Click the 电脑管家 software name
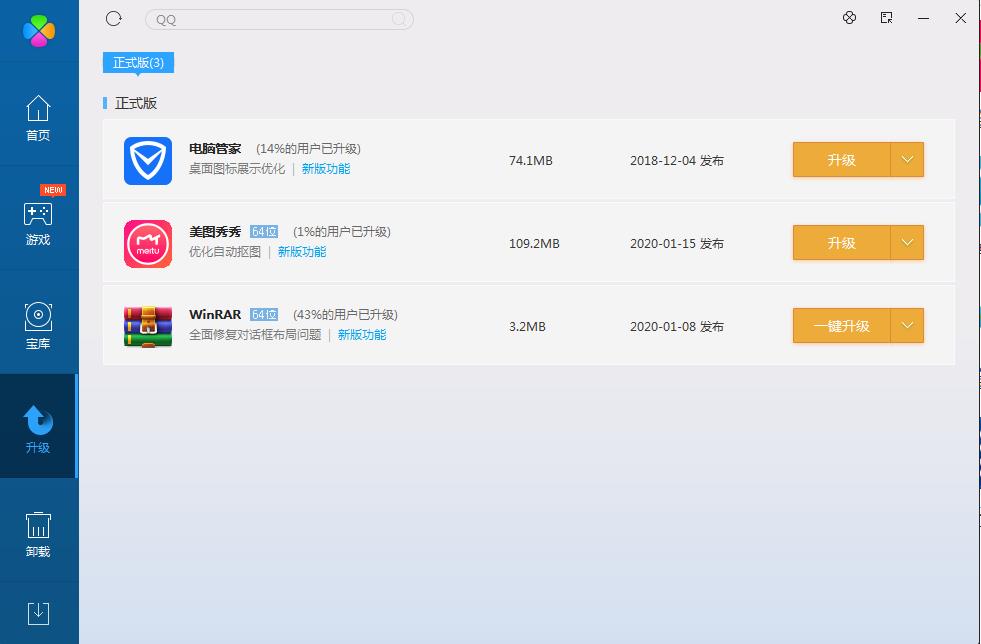 coord(215,148)
